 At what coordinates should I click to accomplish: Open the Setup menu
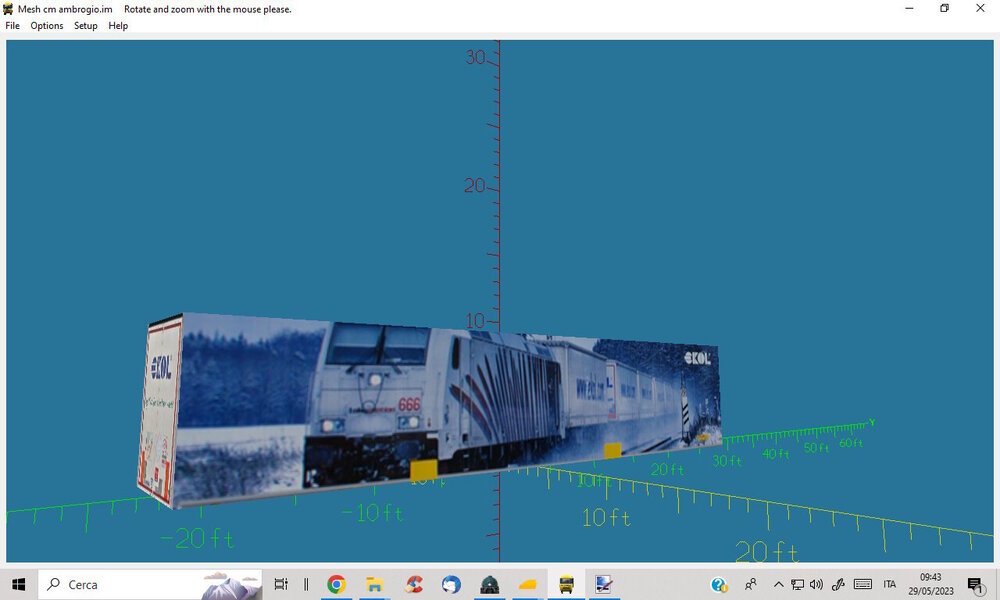coord(85,26)
